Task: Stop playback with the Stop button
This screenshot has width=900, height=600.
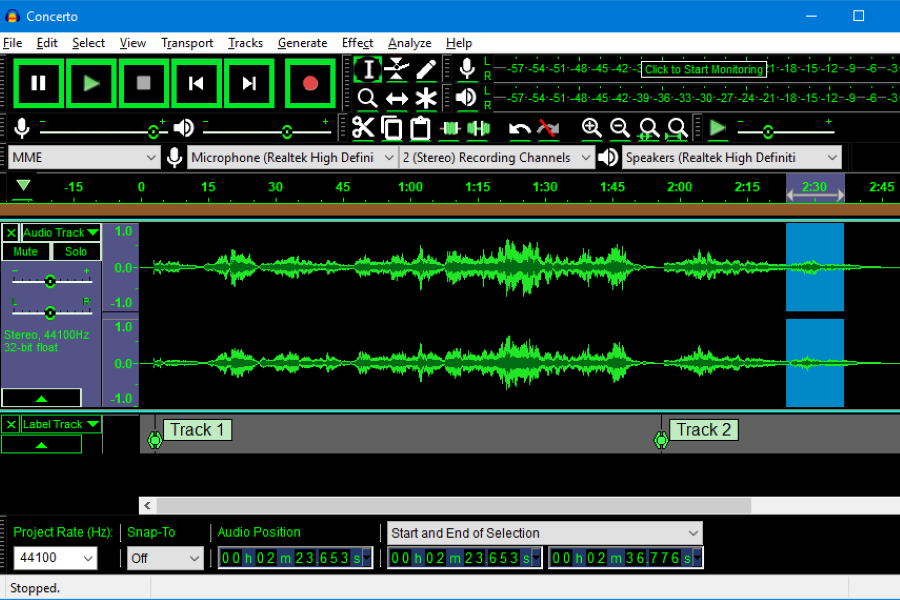Action: click(143, 83)
